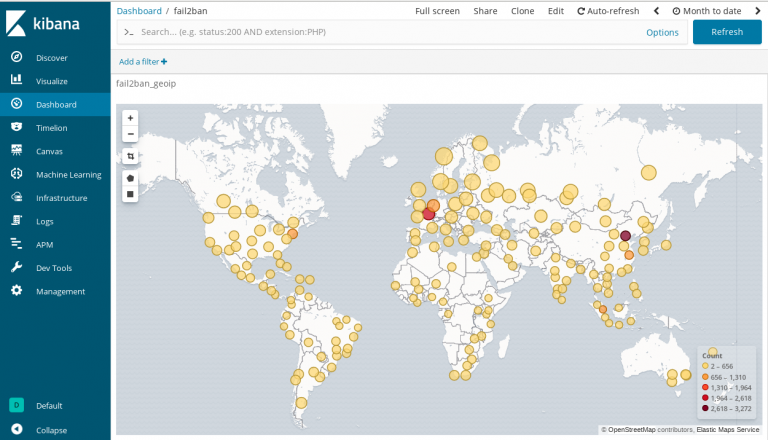This screenshot has height=440, width=768.
Task: Click the Canvas sidebar icon
Action: 16,151
